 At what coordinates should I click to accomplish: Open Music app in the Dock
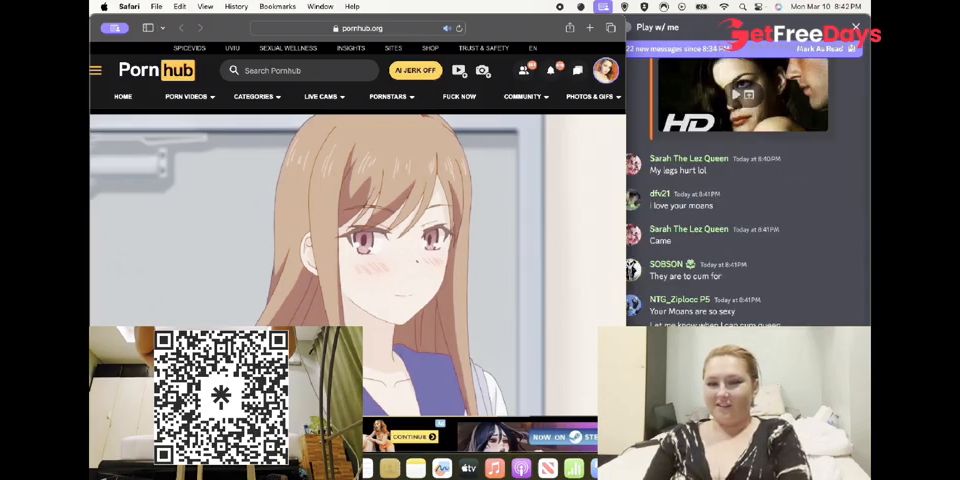[495, 468]
